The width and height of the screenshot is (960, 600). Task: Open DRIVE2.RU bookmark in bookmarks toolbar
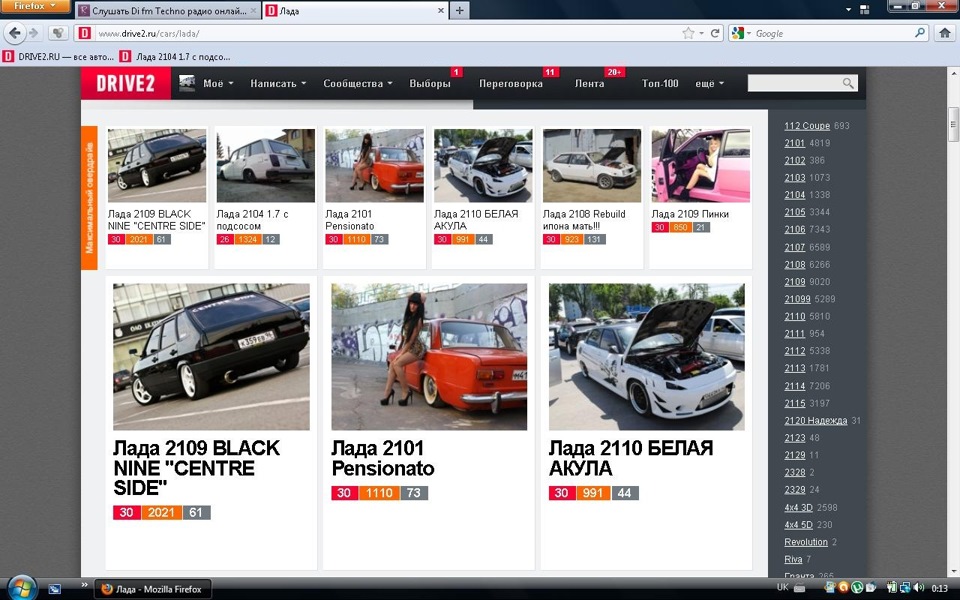(59, 56)
